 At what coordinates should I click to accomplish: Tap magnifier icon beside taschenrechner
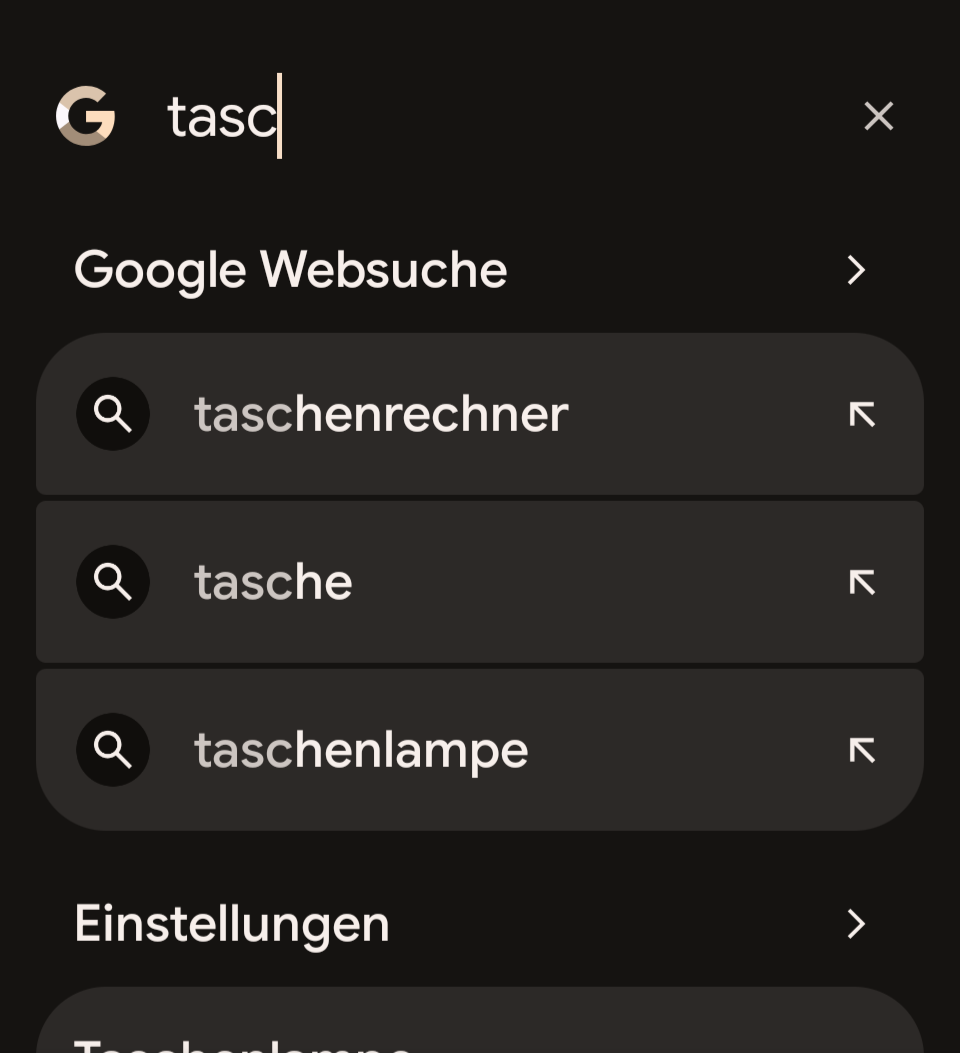(113, 414)
